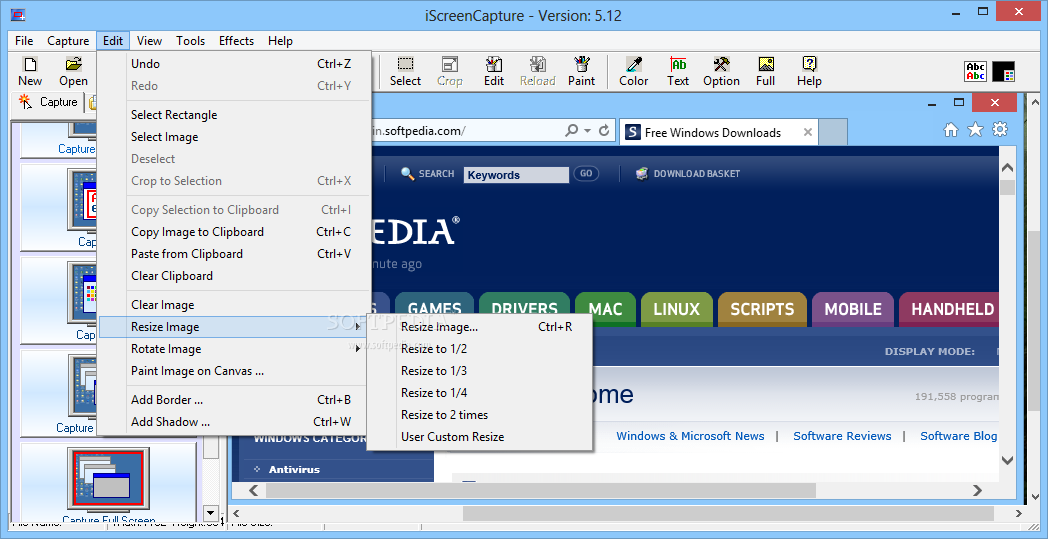Viewport: 1048px width, 539px height.
Task: Choose Select Rectangle menu entry
Action: 235,115
